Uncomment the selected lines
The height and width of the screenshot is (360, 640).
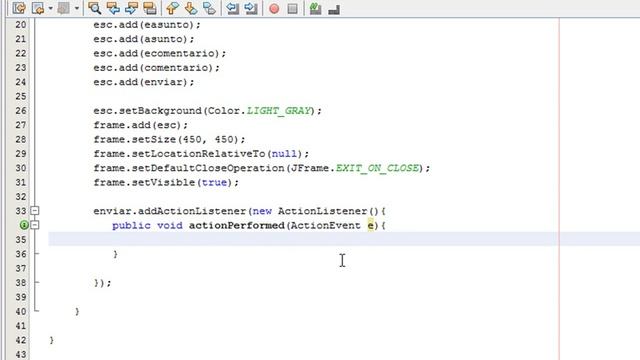pos(334,9)
